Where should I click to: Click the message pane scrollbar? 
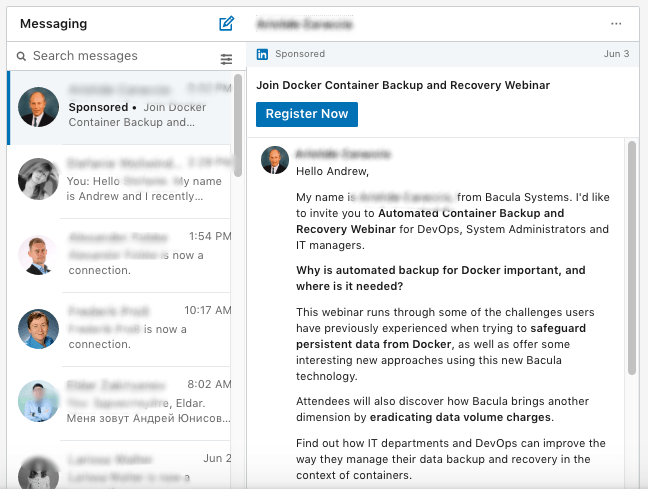[x=631, y=258]
